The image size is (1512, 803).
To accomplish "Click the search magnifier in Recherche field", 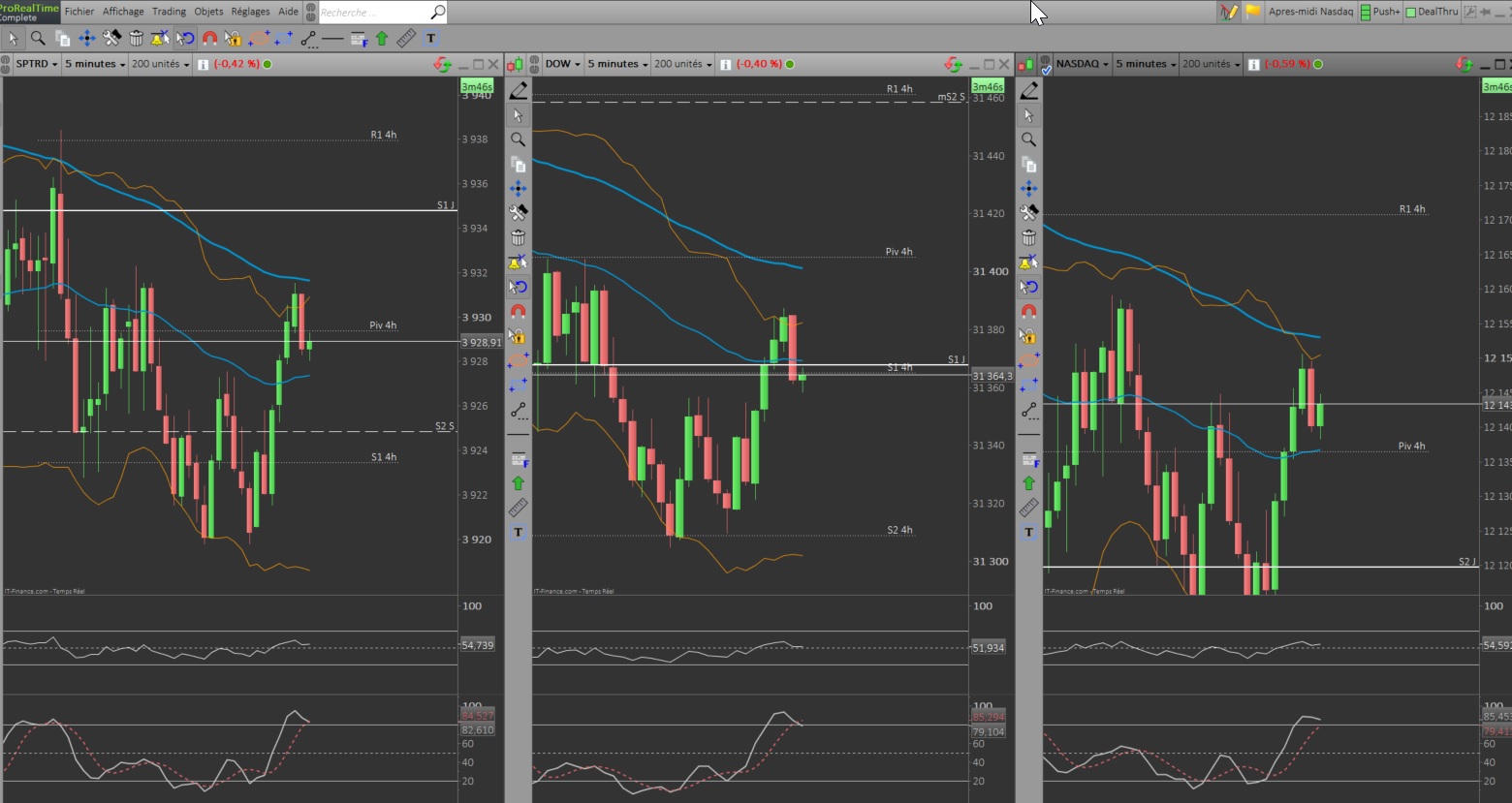I will pos(437,12).
